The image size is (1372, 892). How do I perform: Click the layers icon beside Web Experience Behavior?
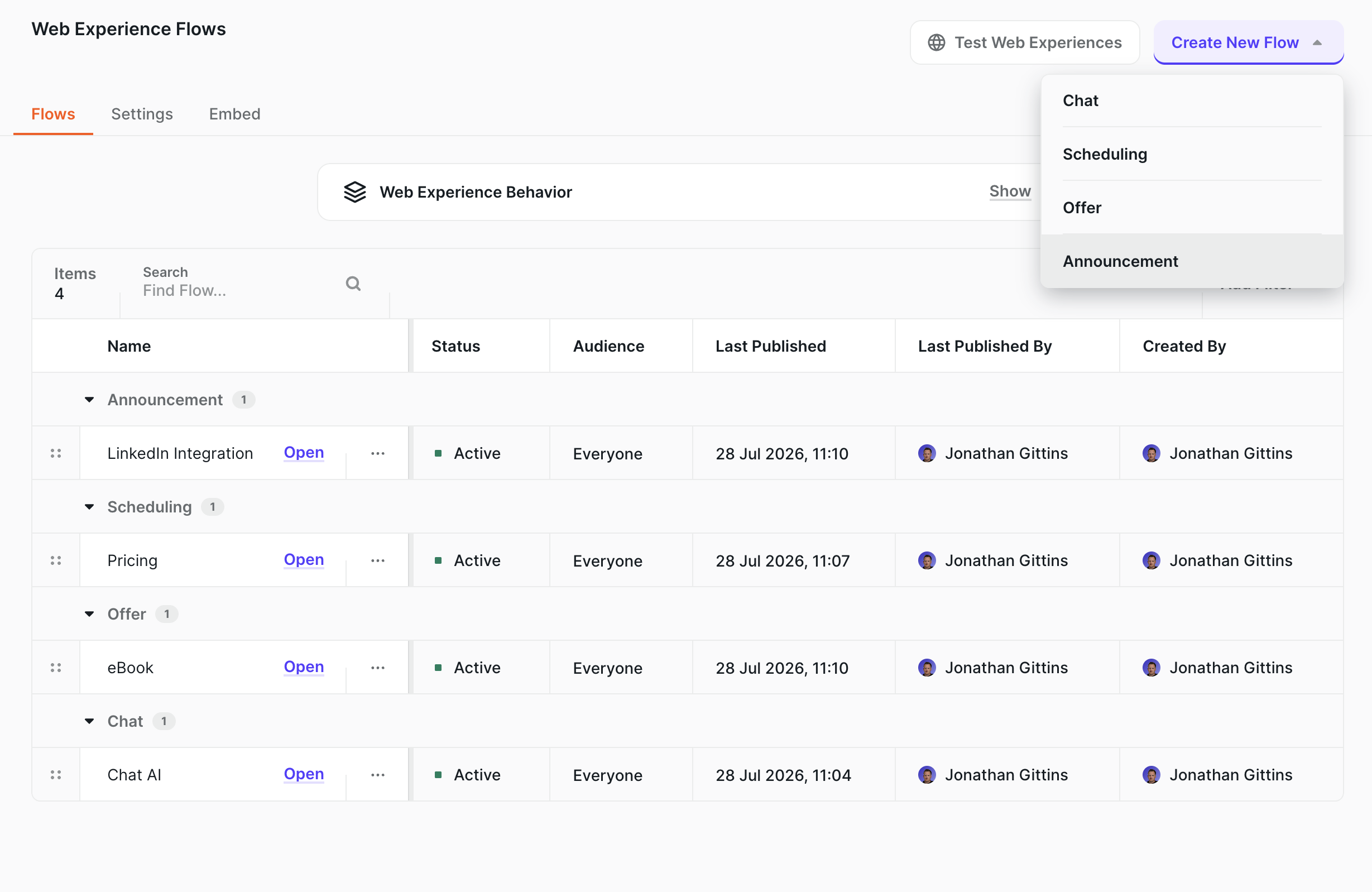point(354,192)
